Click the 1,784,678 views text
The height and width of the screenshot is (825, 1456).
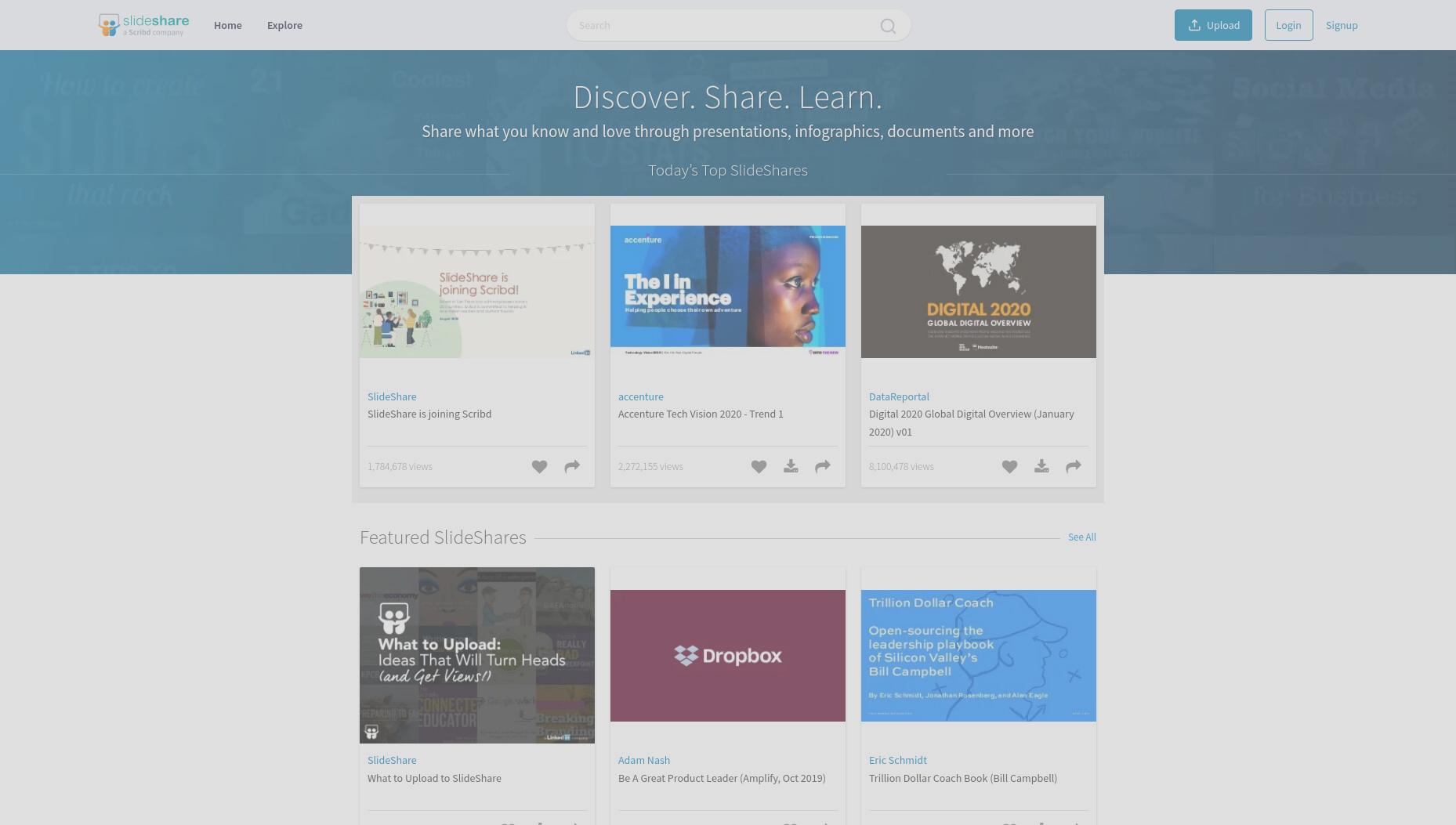[x=400, y=466]
